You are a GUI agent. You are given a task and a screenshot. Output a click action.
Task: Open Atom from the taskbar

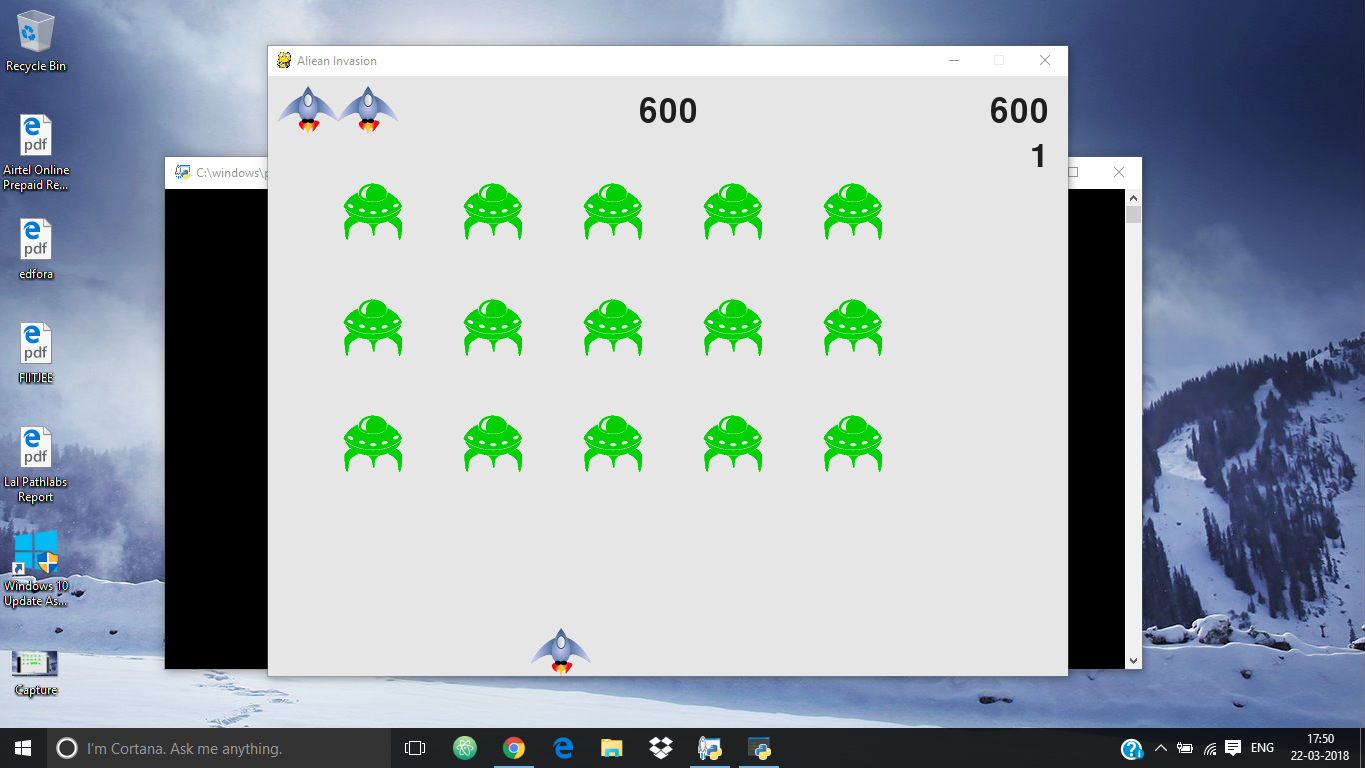(x=465, y=748)
